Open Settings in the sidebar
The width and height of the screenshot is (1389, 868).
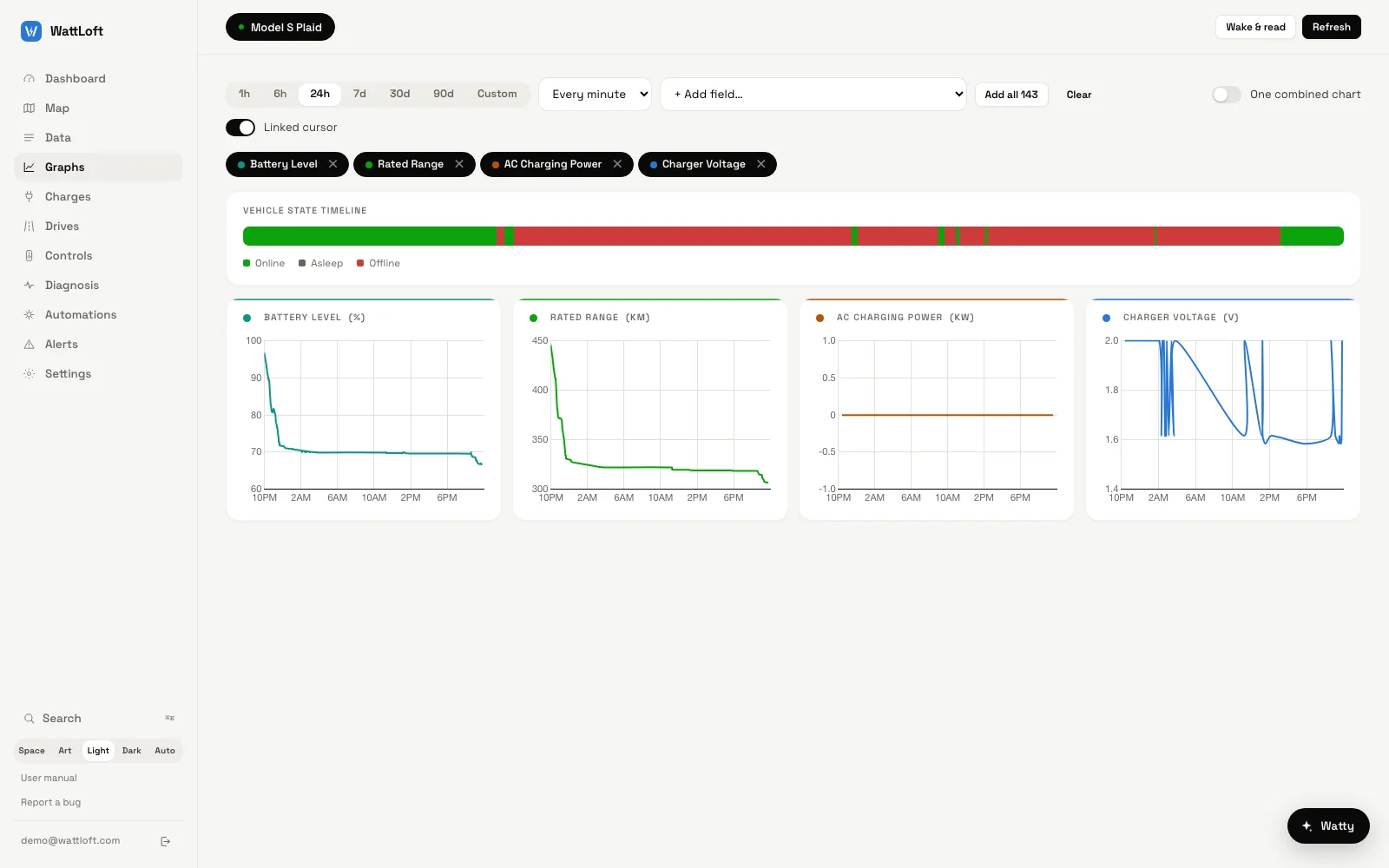coord(98,374)
